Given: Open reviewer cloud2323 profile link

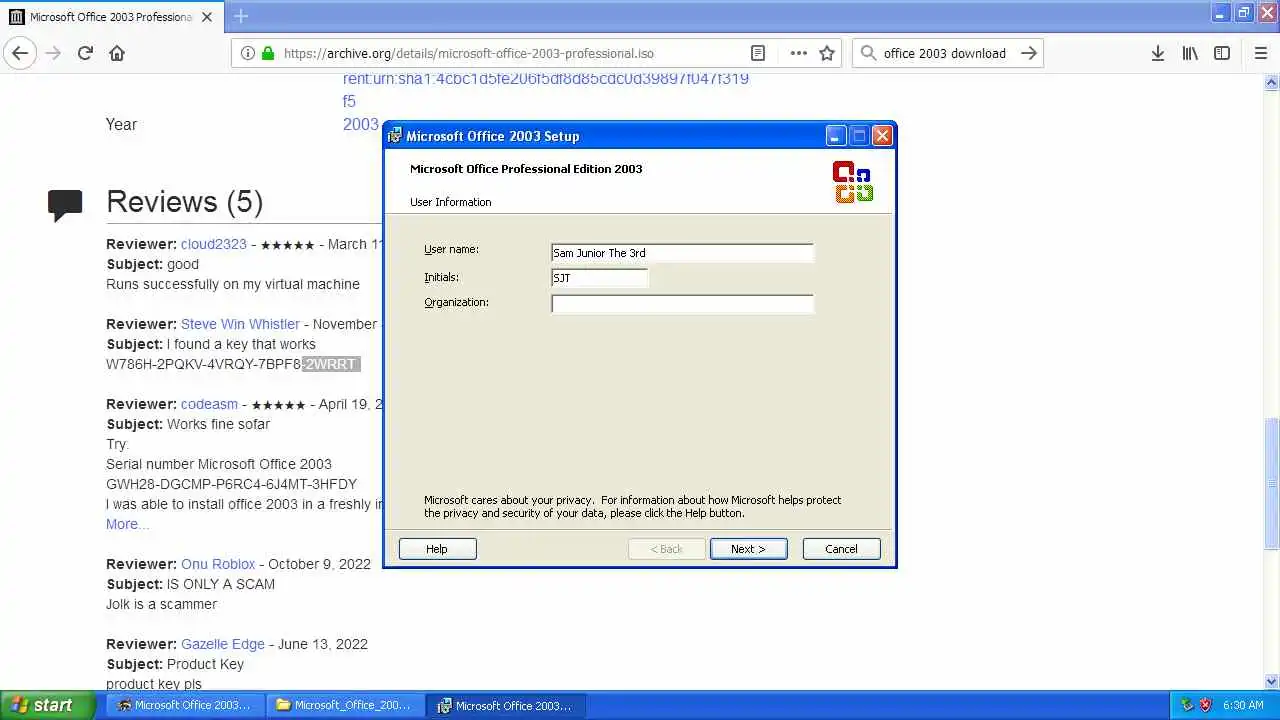Looking at the screenshot, I should point(213,244).
